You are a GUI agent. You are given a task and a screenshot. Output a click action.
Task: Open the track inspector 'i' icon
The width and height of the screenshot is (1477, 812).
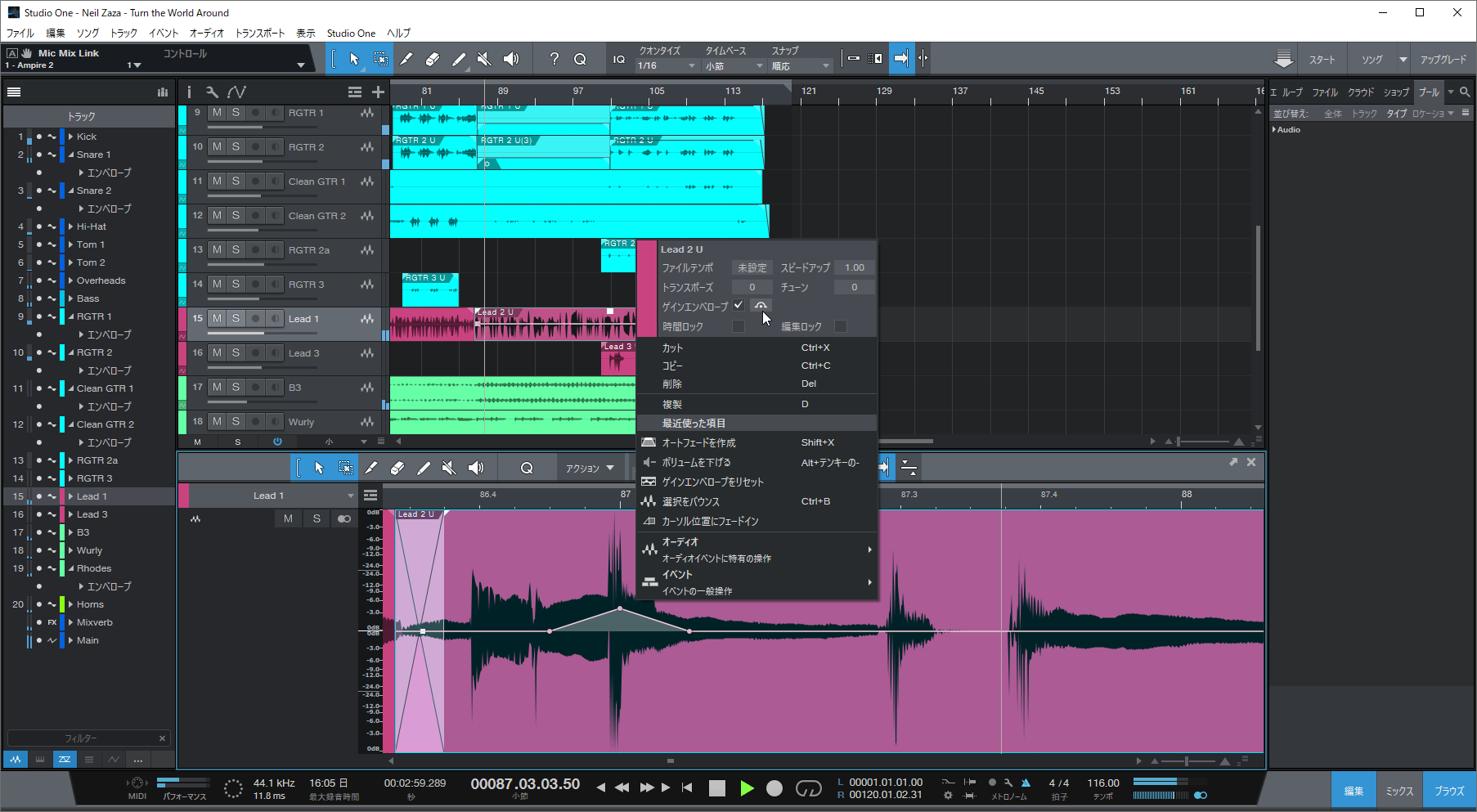tap(189, 92)
